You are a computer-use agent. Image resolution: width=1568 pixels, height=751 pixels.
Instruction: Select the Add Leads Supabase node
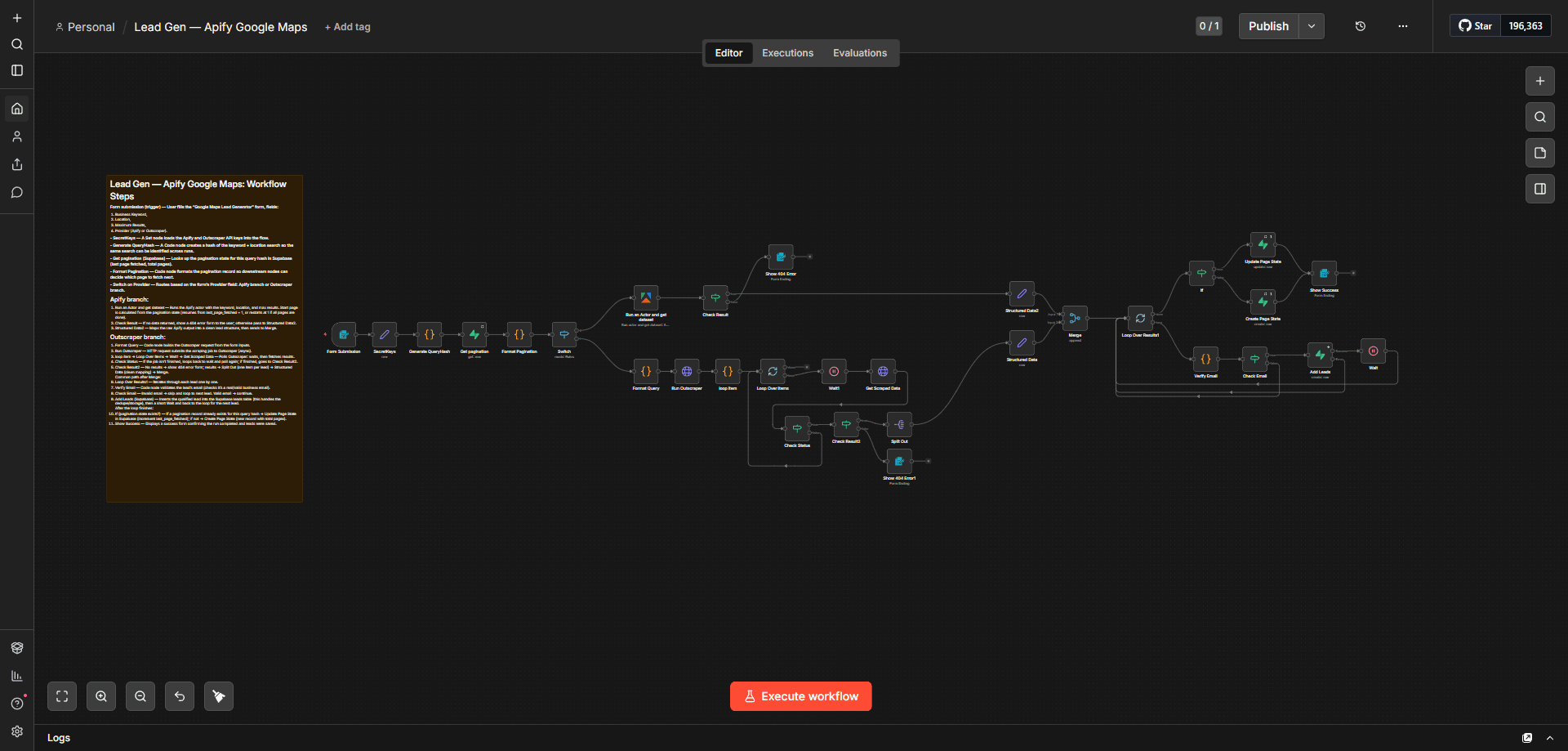(1320, 355)
